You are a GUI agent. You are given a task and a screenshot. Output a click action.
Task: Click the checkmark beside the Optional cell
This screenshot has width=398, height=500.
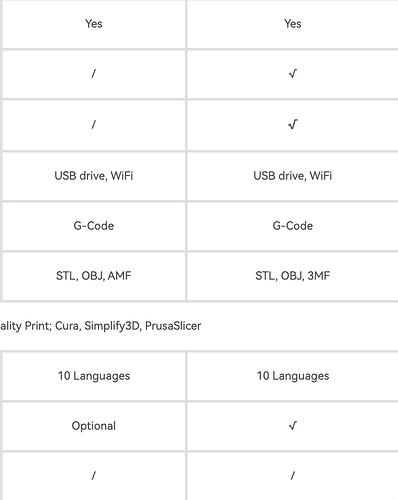coord(293,426)
